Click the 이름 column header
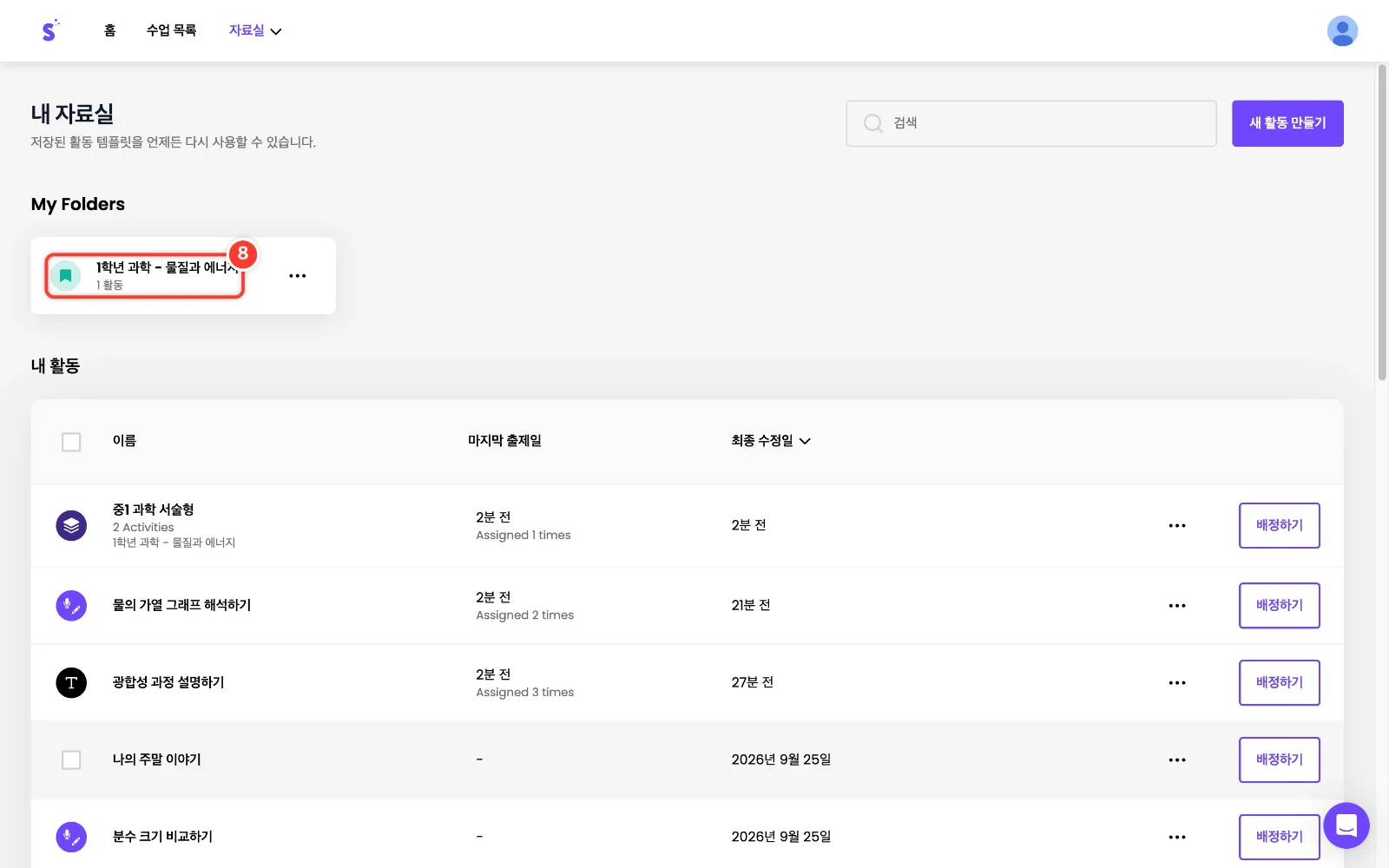Viewport: 1389px width, 868px height. pyautogui.click(x=124, y=441)
